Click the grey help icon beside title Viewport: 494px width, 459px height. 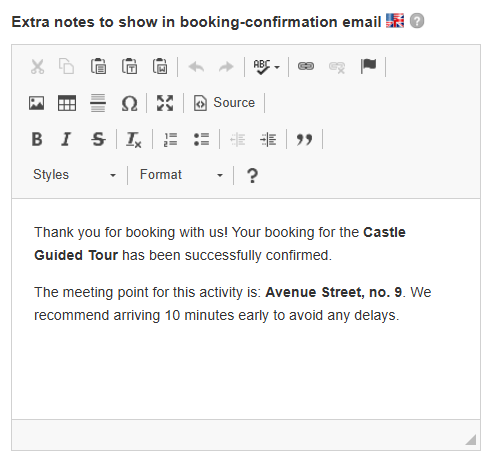pyautogui.click(x=417, y=21)
